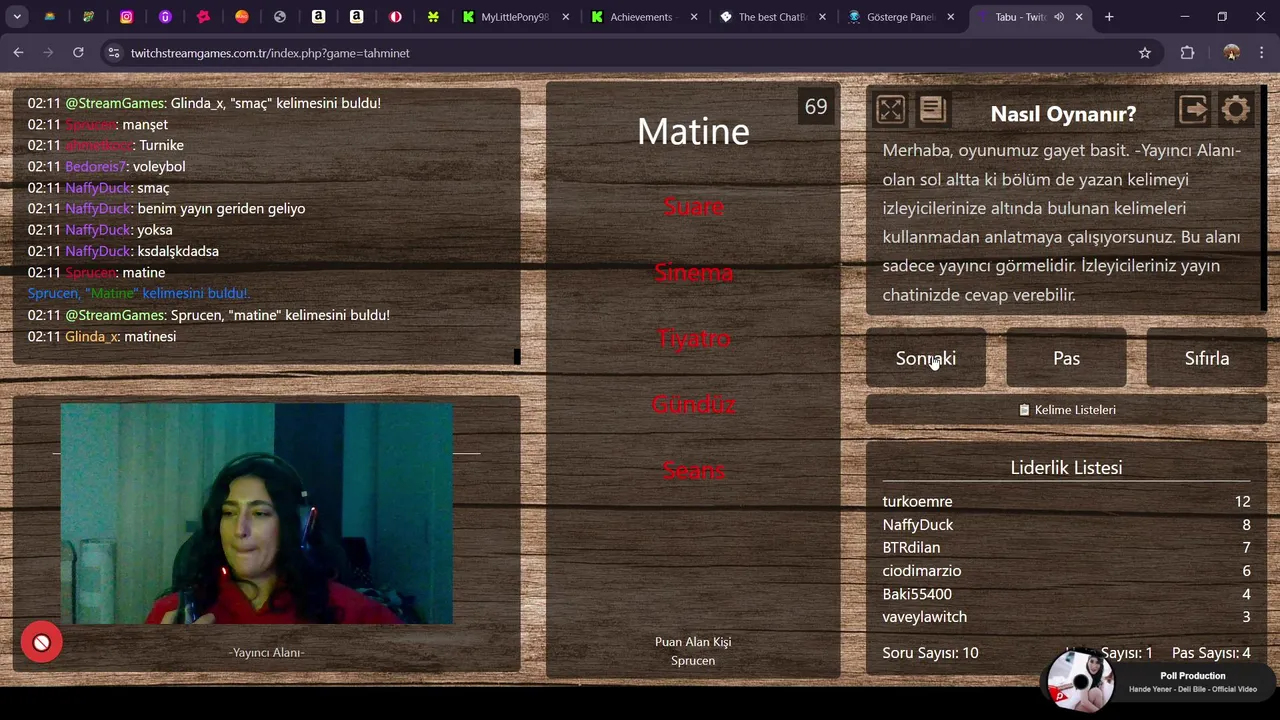This screenshot has width=1280, height=720.
Task: Click site information icon in address bar
Action: [113, 53]
